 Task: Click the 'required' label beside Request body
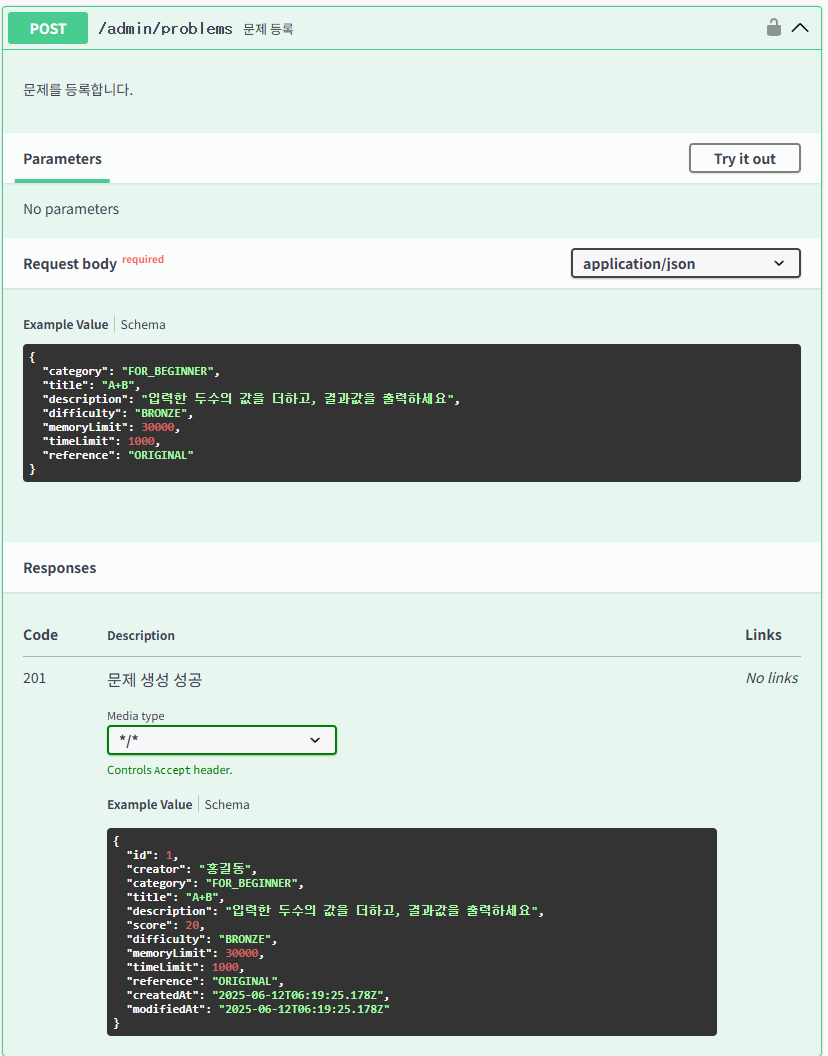(143, 259)
